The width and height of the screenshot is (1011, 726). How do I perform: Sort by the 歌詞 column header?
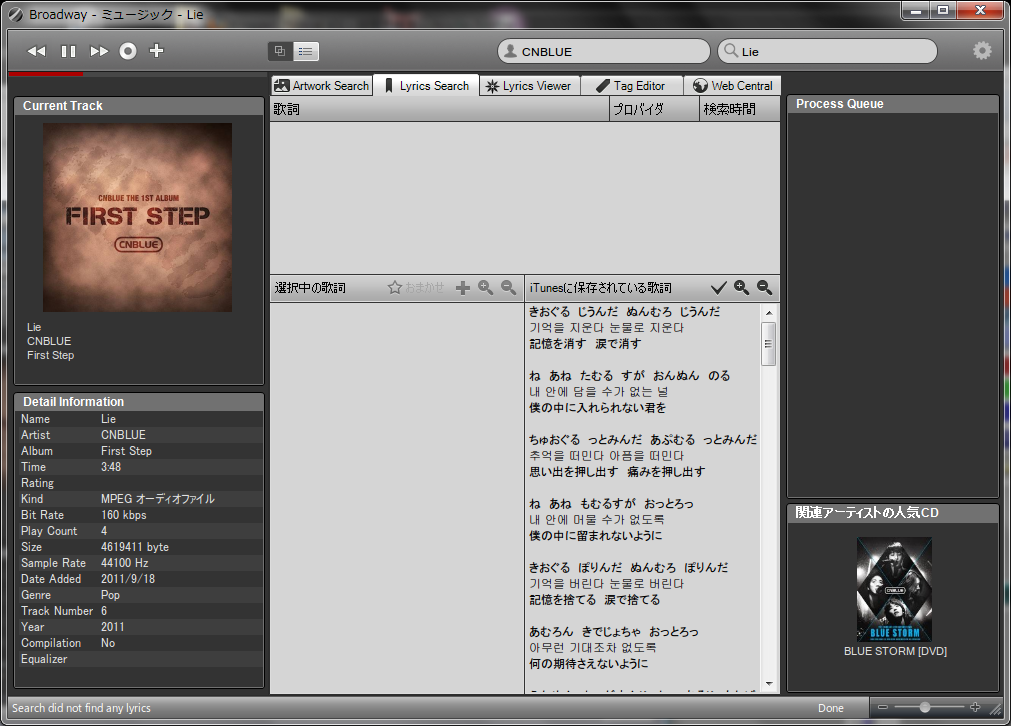click(439, 109)
